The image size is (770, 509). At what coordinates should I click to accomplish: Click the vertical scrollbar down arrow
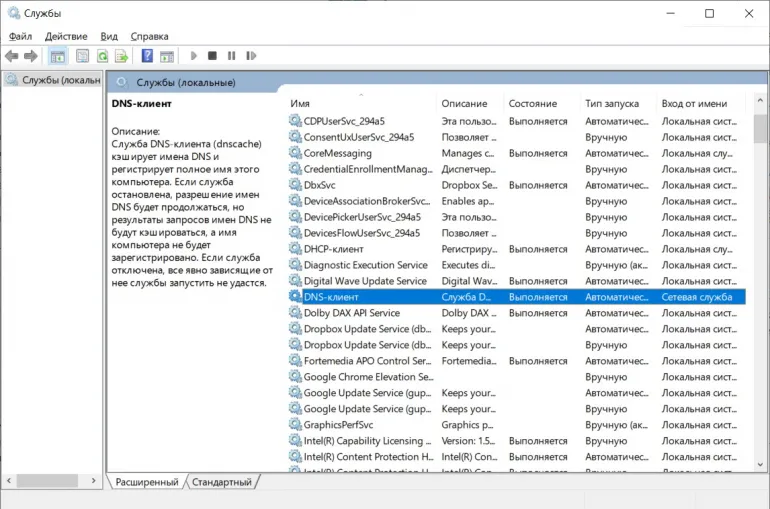[x=761, y=464]
